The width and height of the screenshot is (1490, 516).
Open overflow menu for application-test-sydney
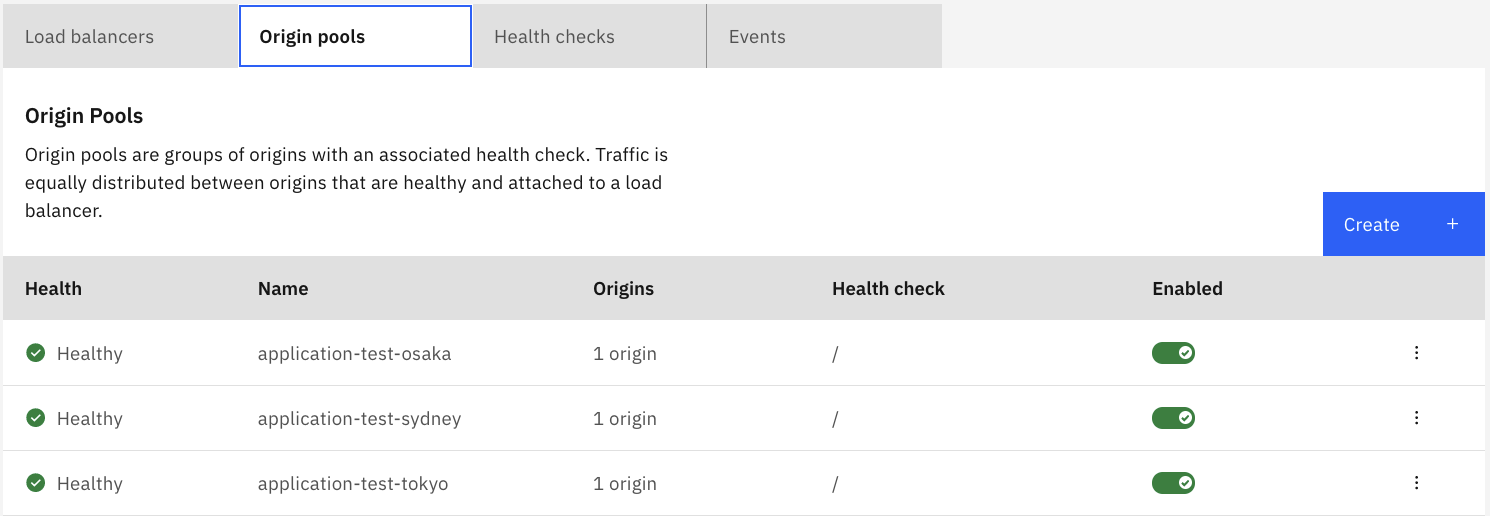pos(1416,418)
